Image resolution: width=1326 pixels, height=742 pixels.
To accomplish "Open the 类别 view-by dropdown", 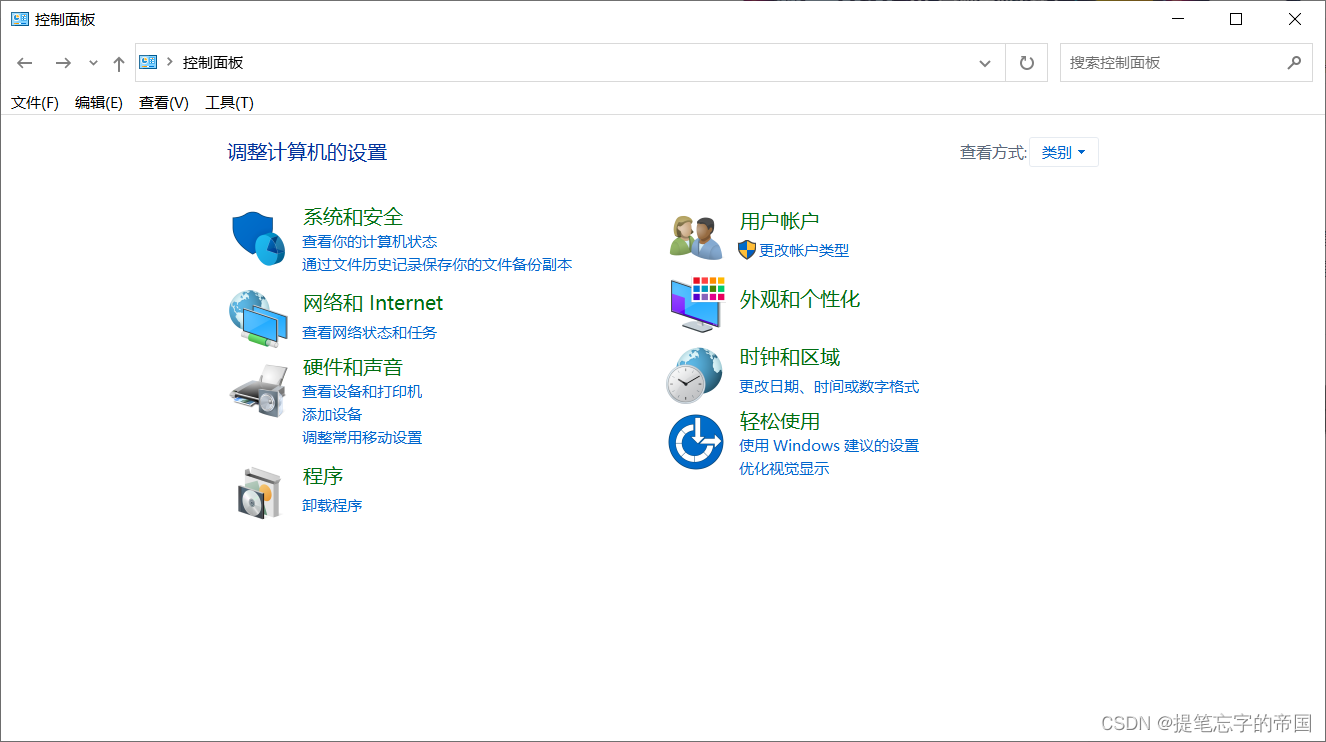I will pos(1064,152).
